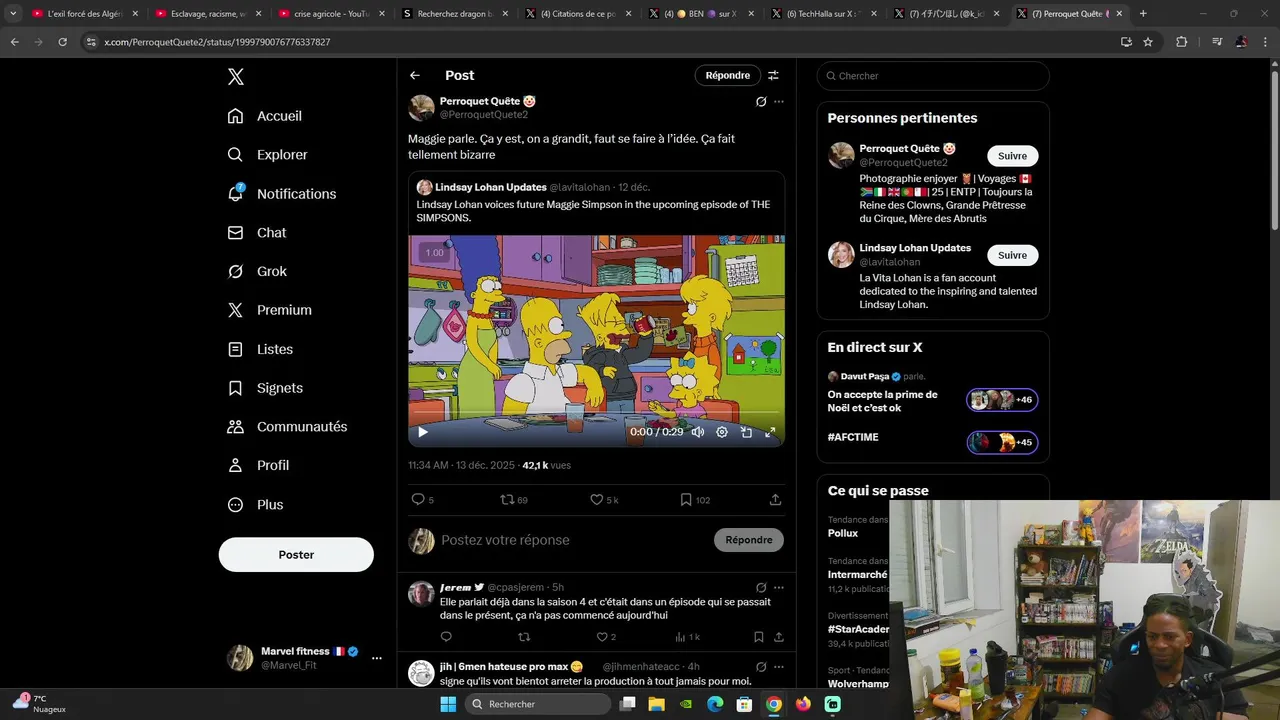Switch to 'crise agricole - YouTube' tab
Image resolution: width=1280 pixels, height=720 pixels.
point(331,14)
